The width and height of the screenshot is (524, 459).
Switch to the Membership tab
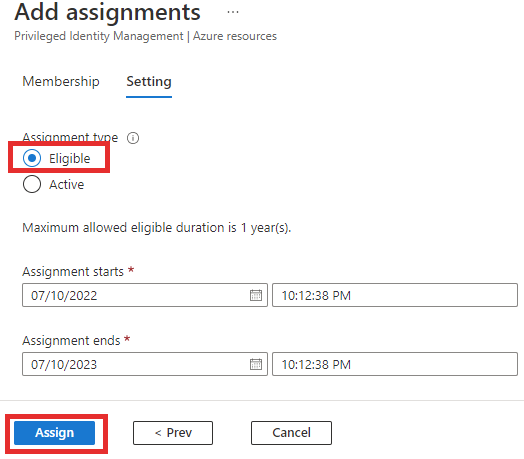(x=61, y=81)
